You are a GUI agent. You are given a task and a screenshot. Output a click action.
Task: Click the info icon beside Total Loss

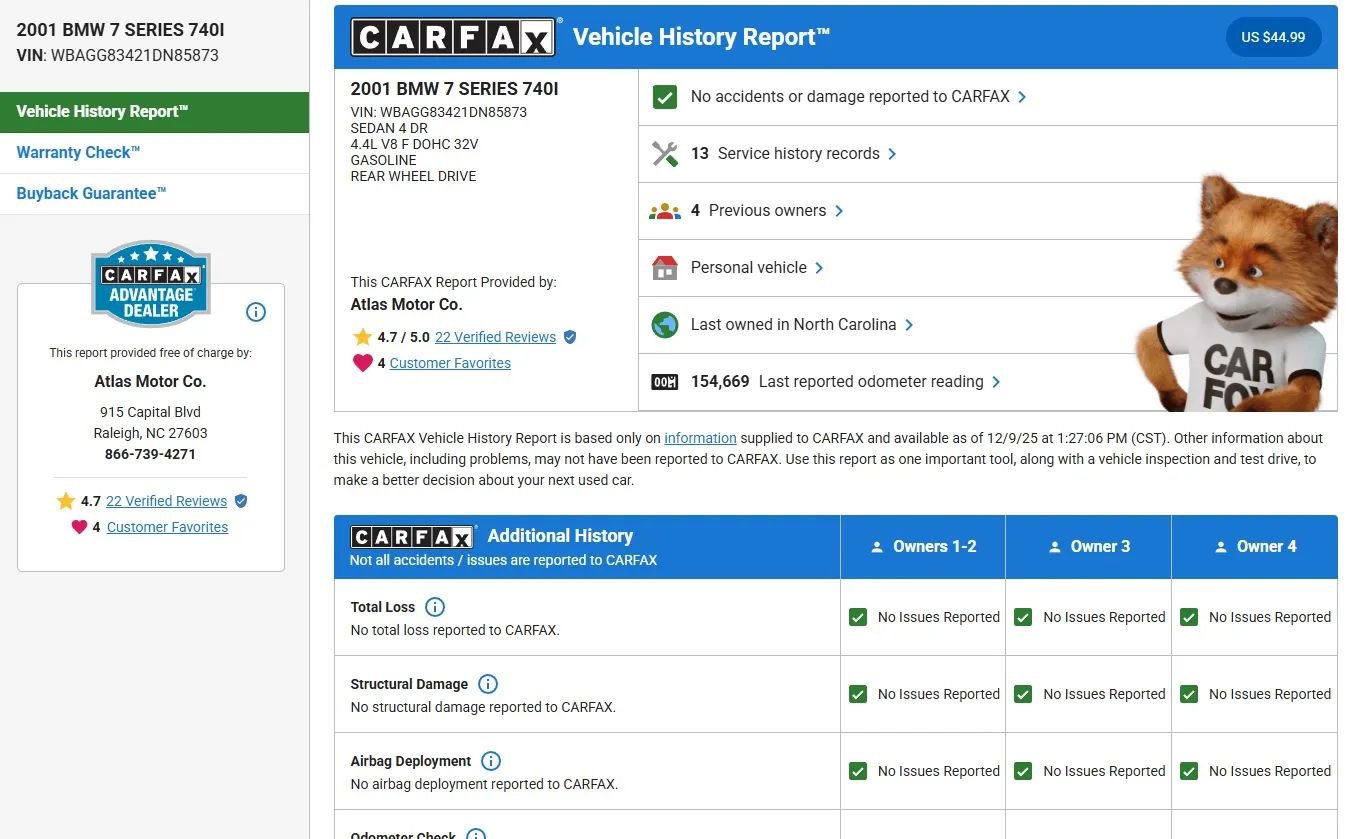click(x=435, y=607)
